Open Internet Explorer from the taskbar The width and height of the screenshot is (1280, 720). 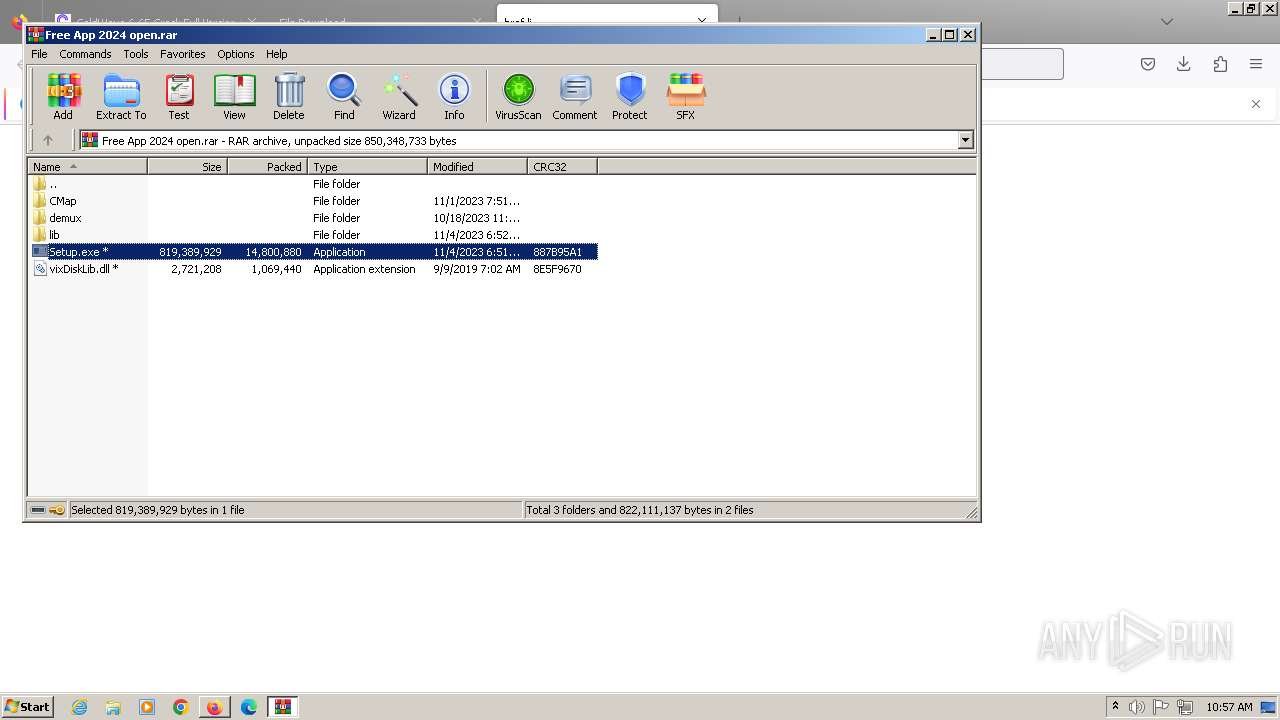[x=79, y=707]
